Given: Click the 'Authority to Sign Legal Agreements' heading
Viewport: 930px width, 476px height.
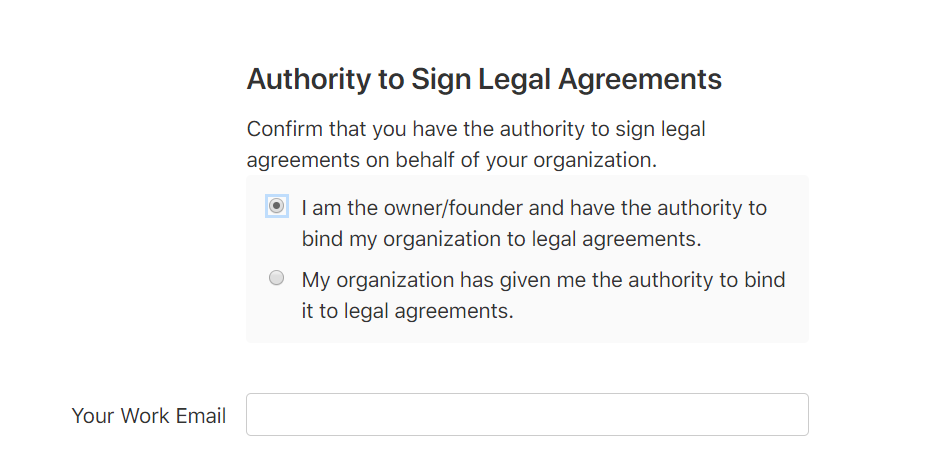Looking at the screenshot, I should coord(484,80).
